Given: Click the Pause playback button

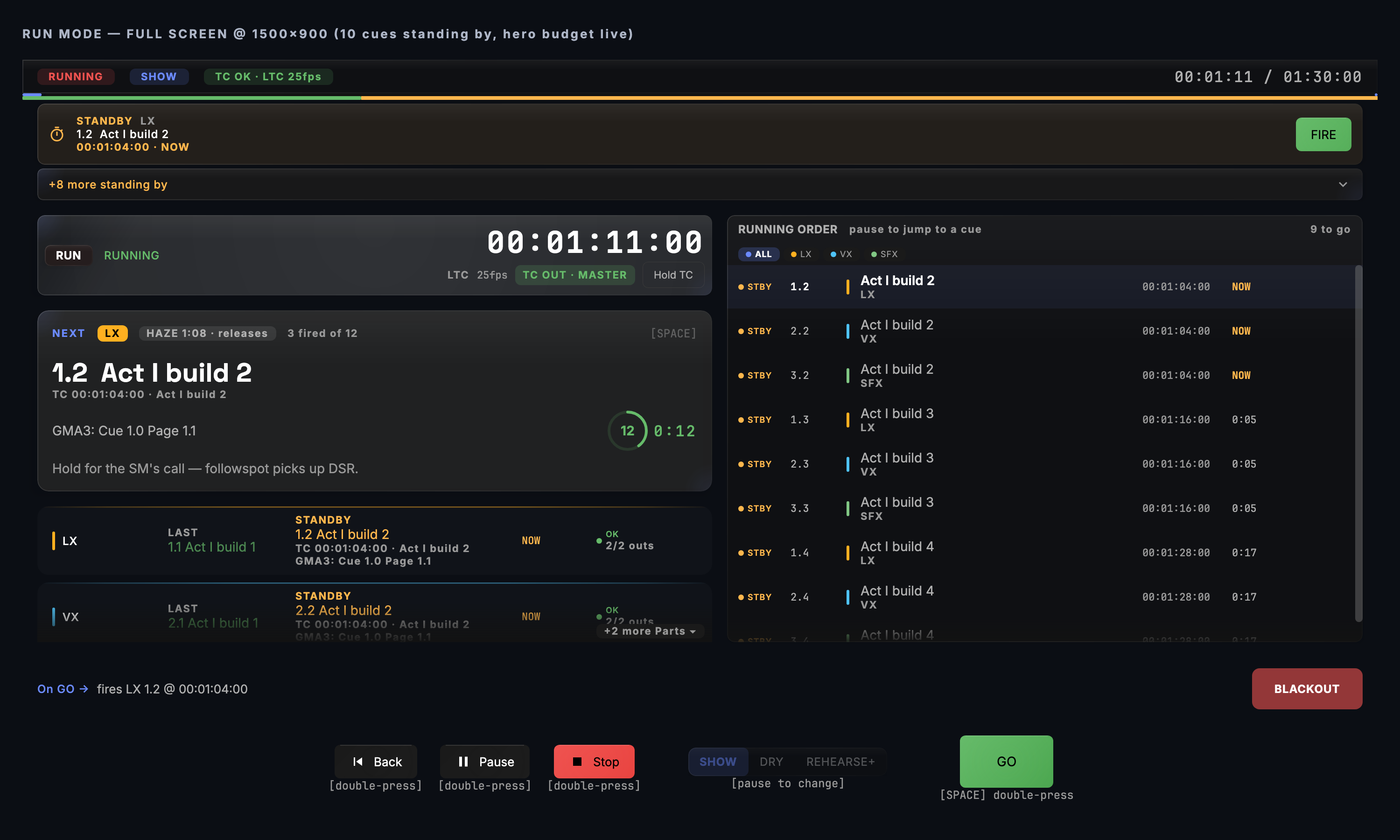Looking at the screenshot, I should (485, 762).
